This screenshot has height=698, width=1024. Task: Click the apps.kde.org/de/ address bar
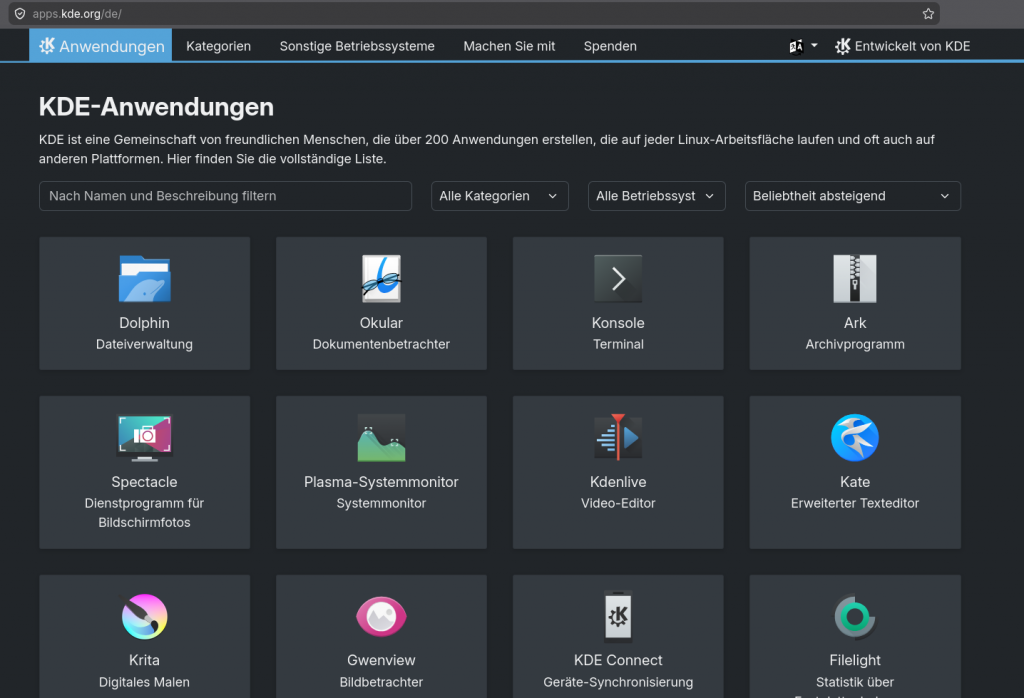pos(473,14)
